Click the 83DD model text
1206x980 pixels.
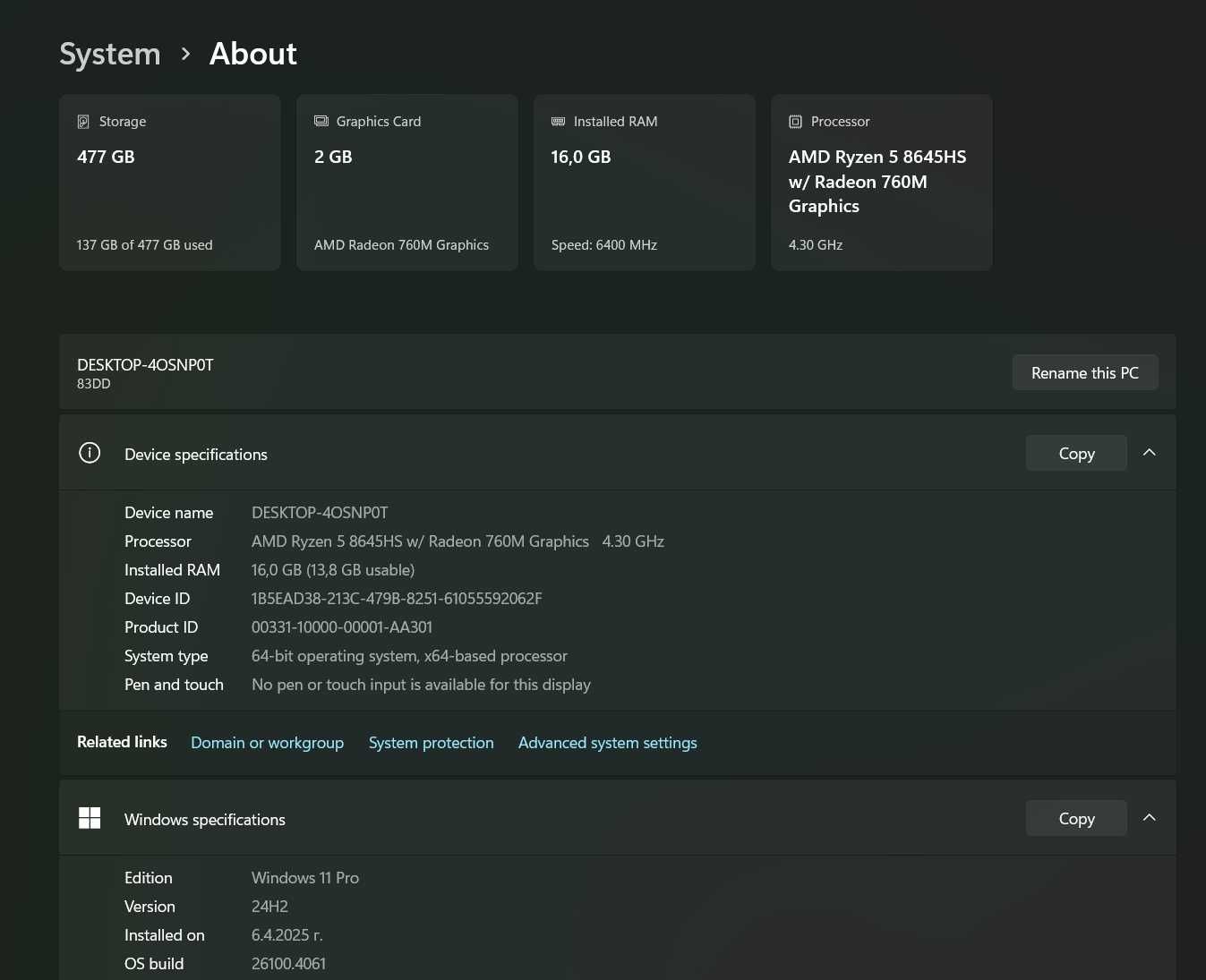tap(94, 384)
